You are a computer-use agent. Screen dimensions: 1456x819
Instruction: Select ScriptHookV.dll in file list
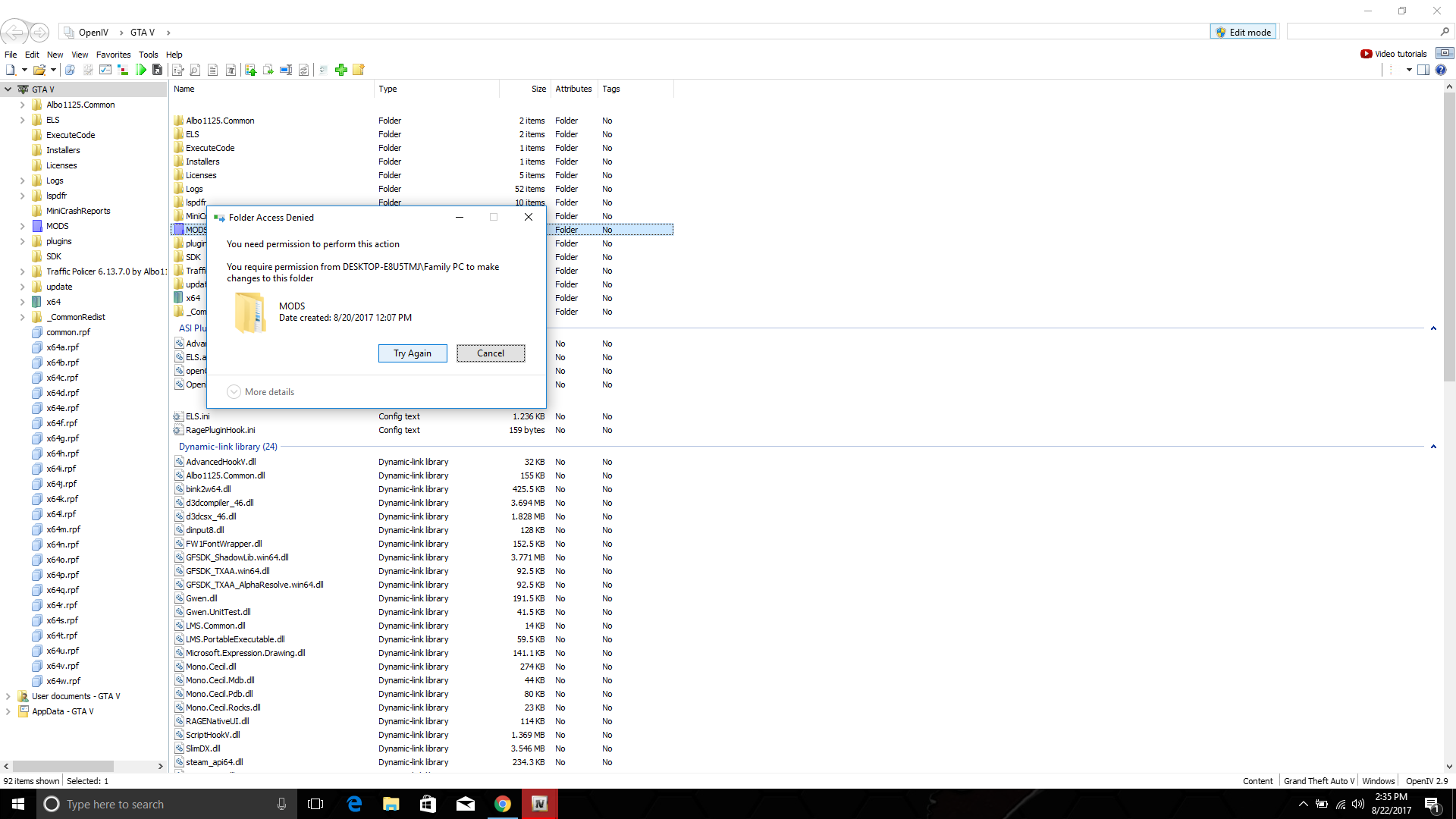pyautogui.click(x=213, y=735)
